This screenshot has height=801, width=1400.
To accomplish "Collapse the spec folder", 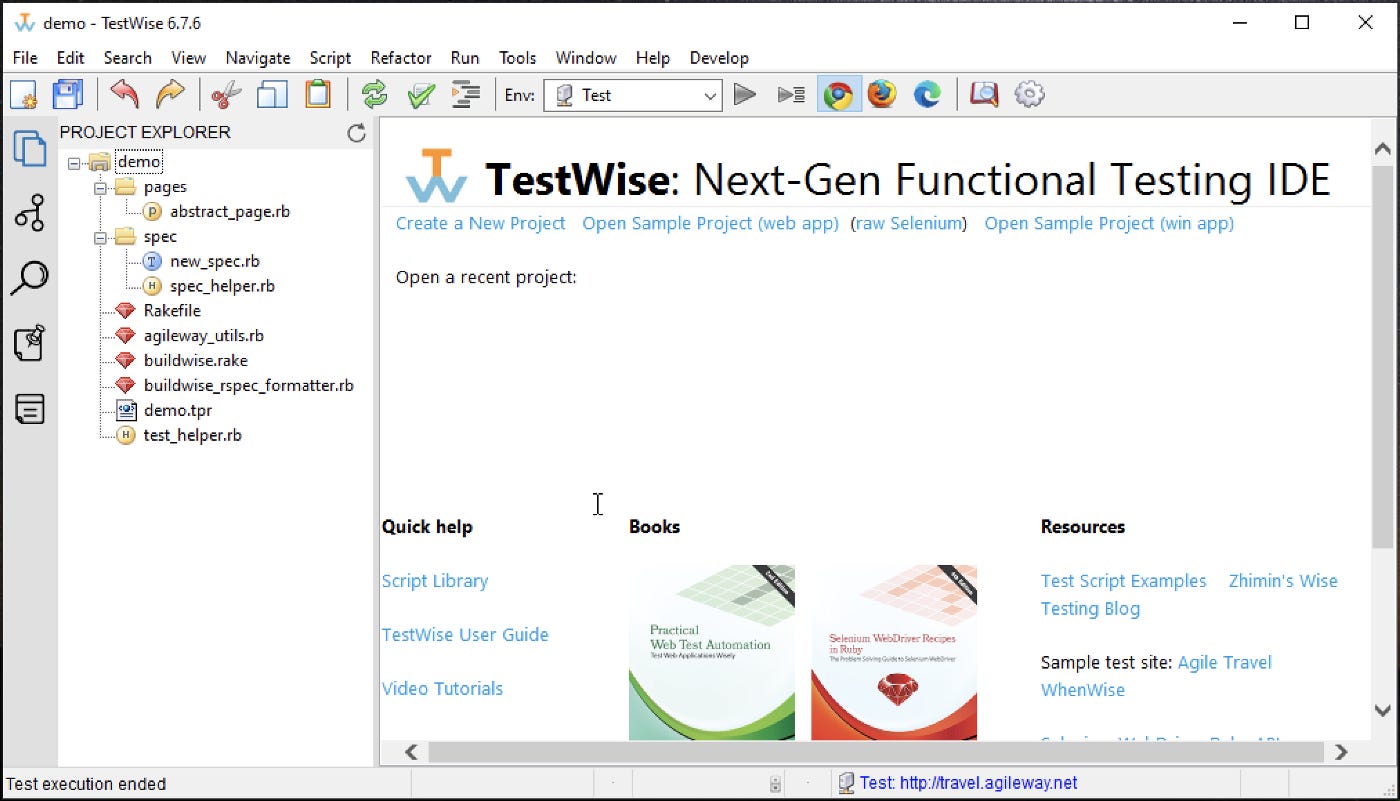I will 100,237.
